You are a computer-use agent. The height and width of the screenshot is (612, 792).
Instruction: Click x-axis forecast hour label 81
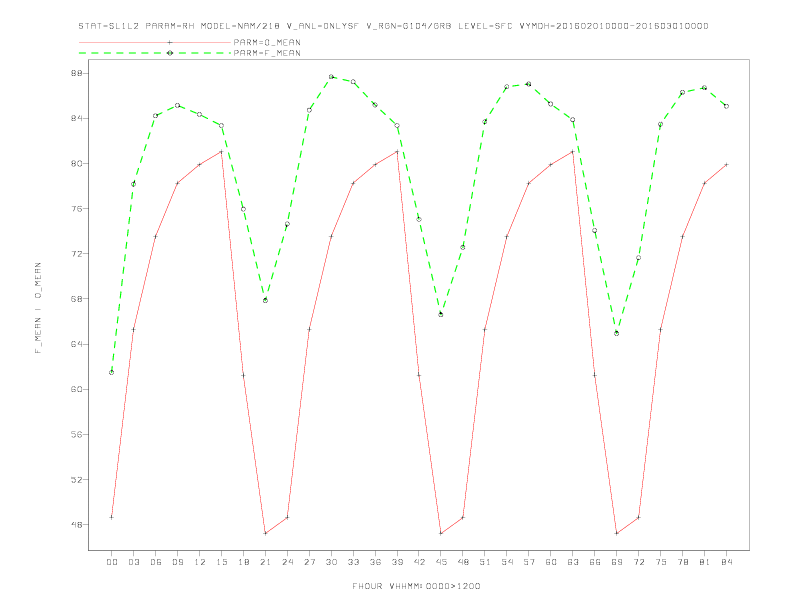pos(705,562)
